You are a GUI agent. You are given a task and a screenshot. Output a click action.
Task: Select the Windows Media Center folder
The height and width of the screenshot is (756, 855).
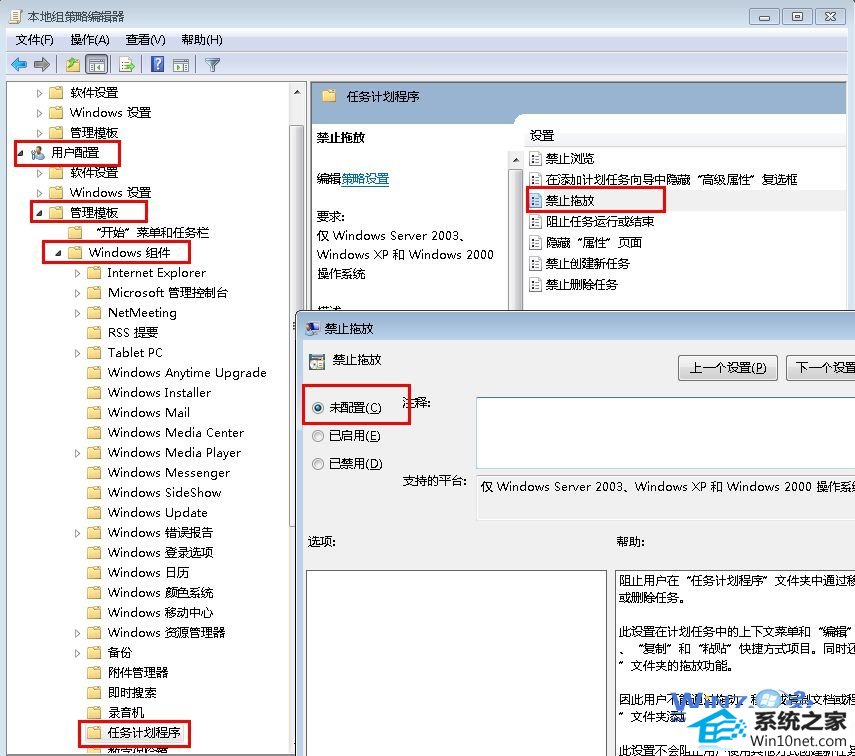click(x=176, y=433)
